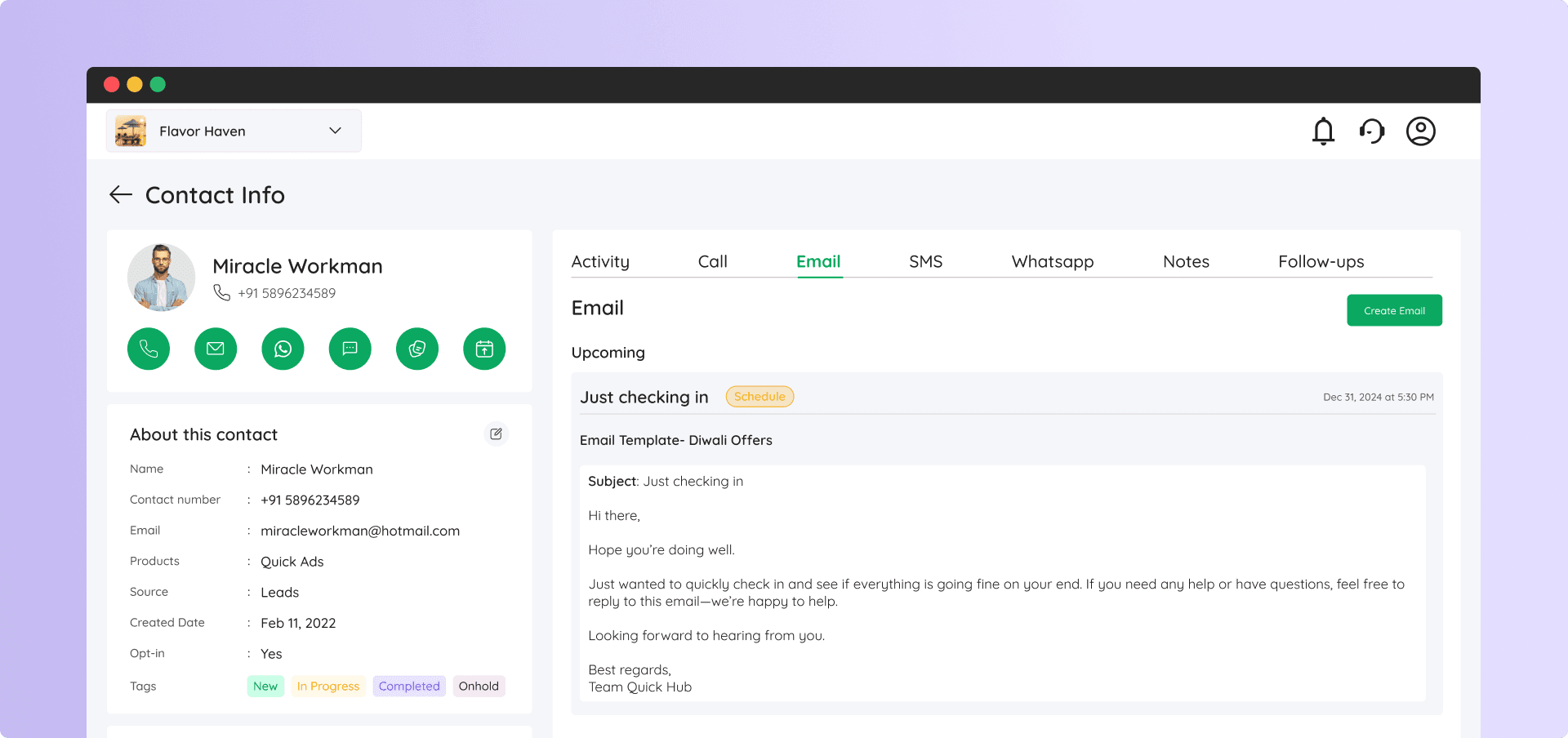Click the Schedule status badge
The height and width of the screenshot is (738, 1568).
(x=759, y=397)
